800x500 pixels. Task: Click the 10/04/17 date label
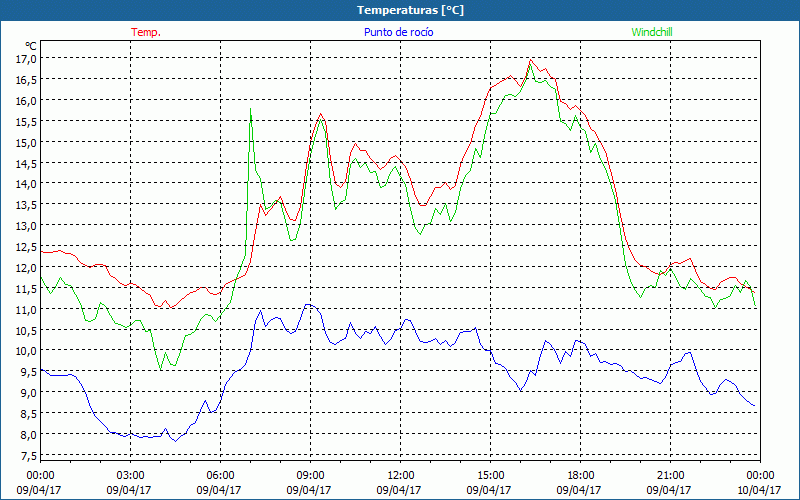[759, 490]
